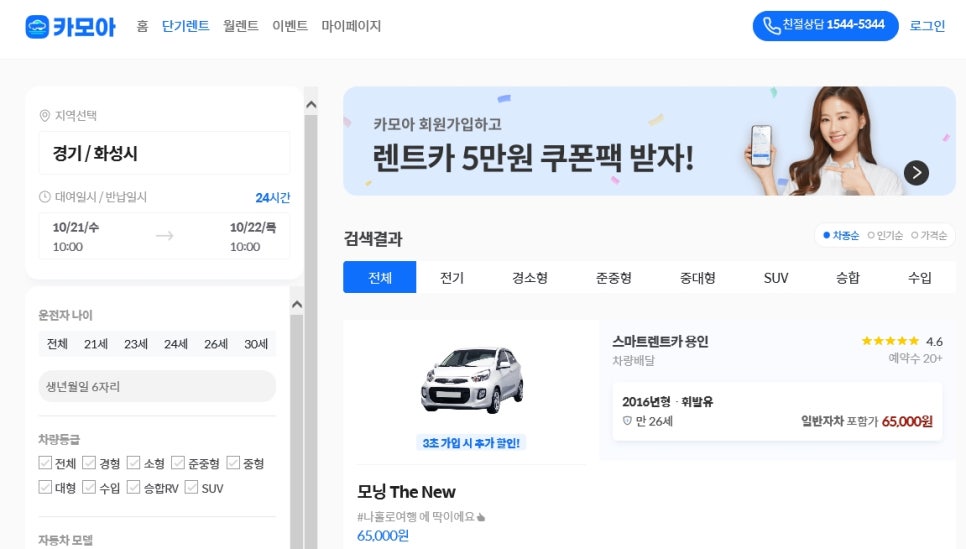Switch to the 전기 tab
The width and height of the screenshot is (966, 549).
(x=452, y=277)
